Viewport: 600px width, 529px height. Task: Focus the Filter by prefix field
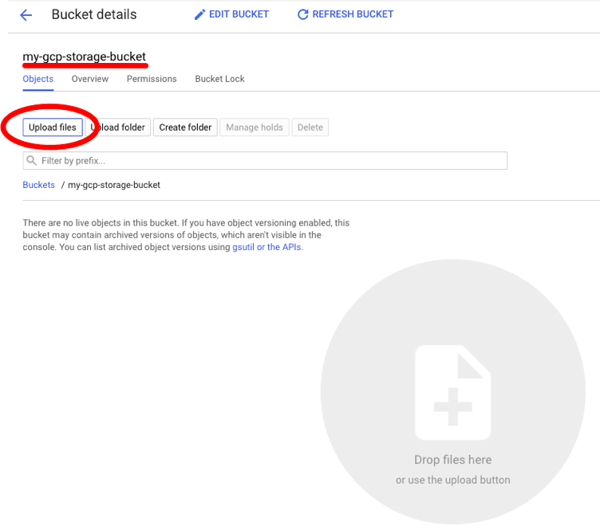pos(270,160)
